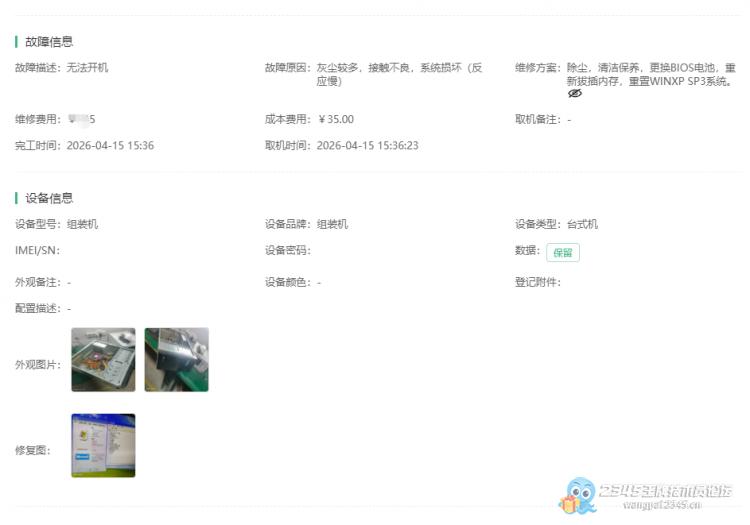Toggle the eye icon under 维修方案
Screen dimensions: 750x525
click(574, 93)
